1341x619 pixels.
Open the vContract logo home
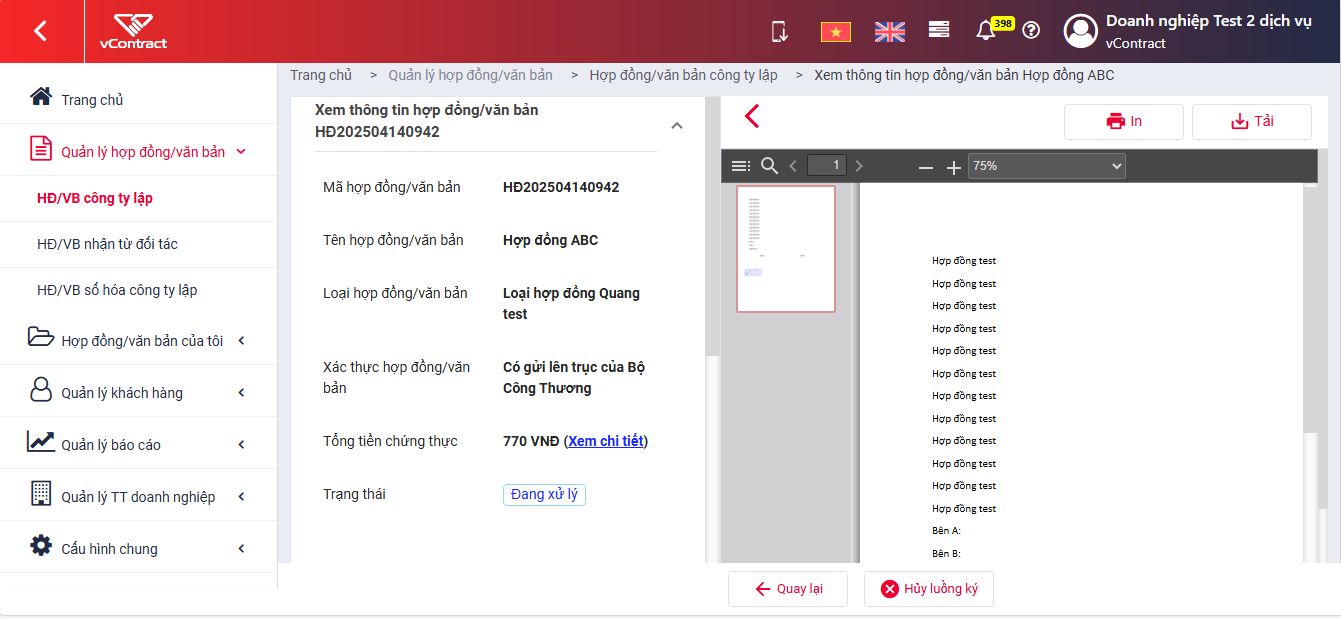[133, 31]
